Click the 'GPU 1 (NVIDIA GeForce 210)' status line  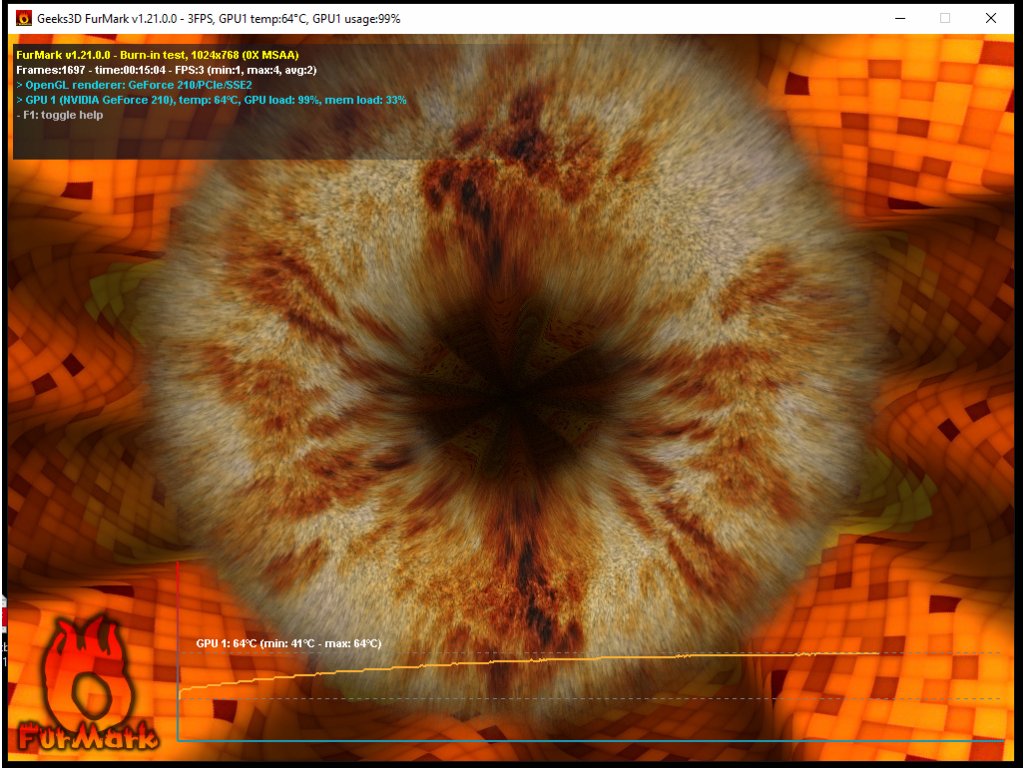pos(211,100)
